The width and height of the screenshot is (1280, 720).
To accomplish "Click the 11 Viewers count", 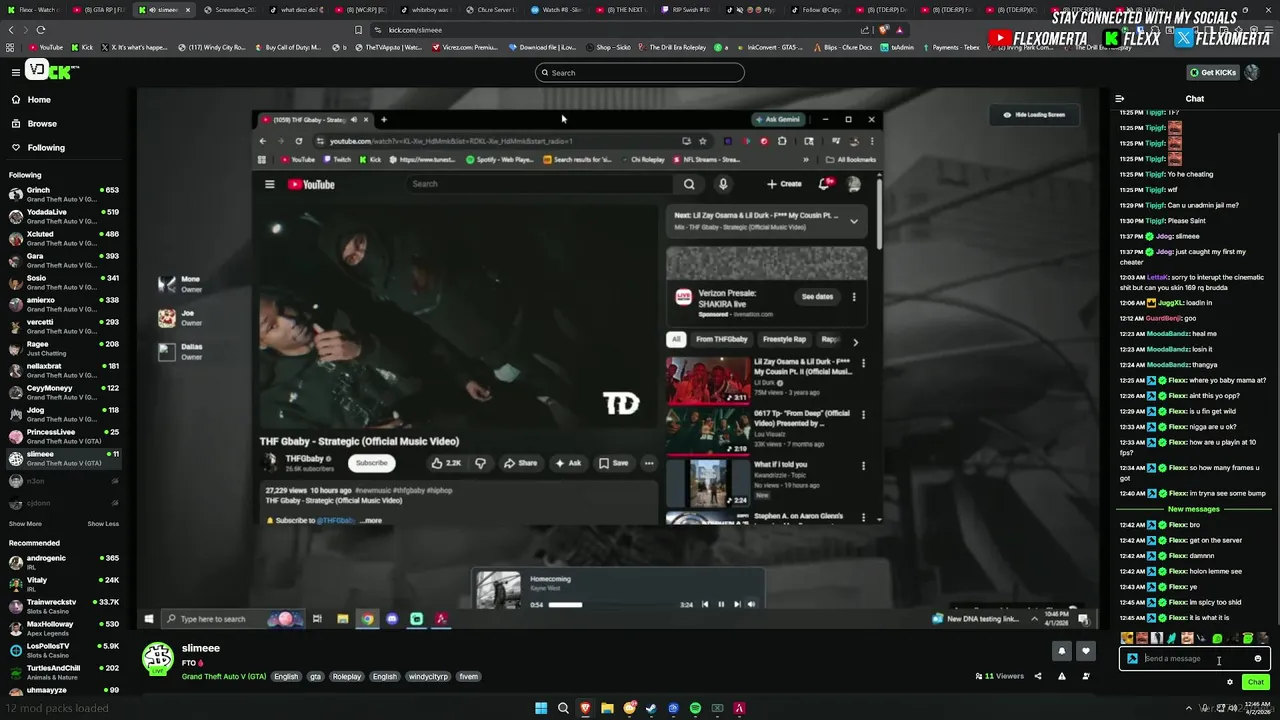I will tap(1000, 676).
